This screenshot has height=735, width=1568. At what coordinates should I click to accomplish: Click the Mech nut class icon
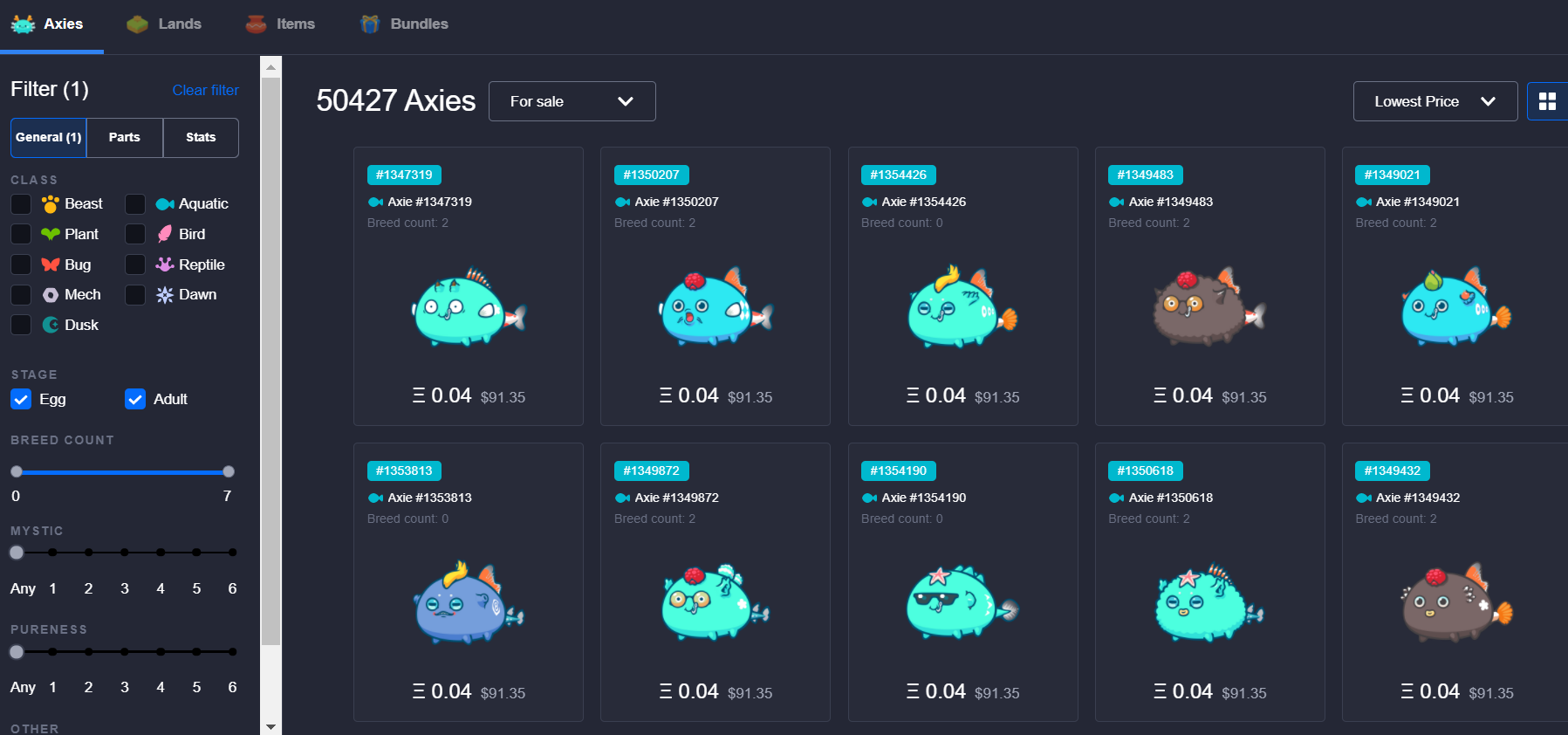click(x=51, y=295)
